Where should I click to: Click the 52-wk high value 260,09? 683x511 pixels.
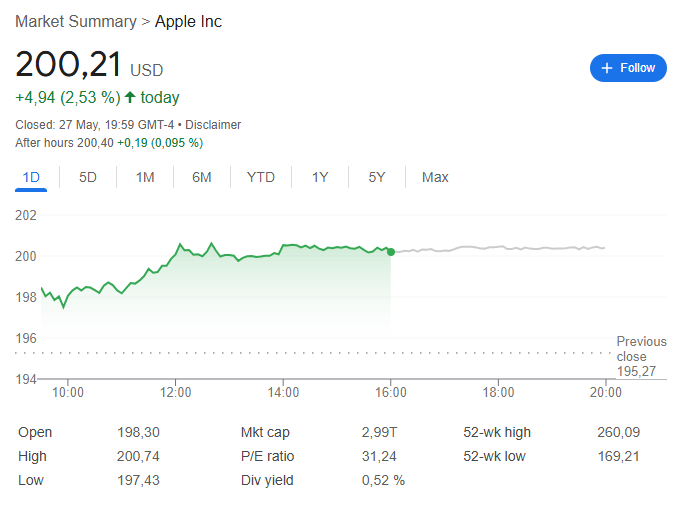619,432
